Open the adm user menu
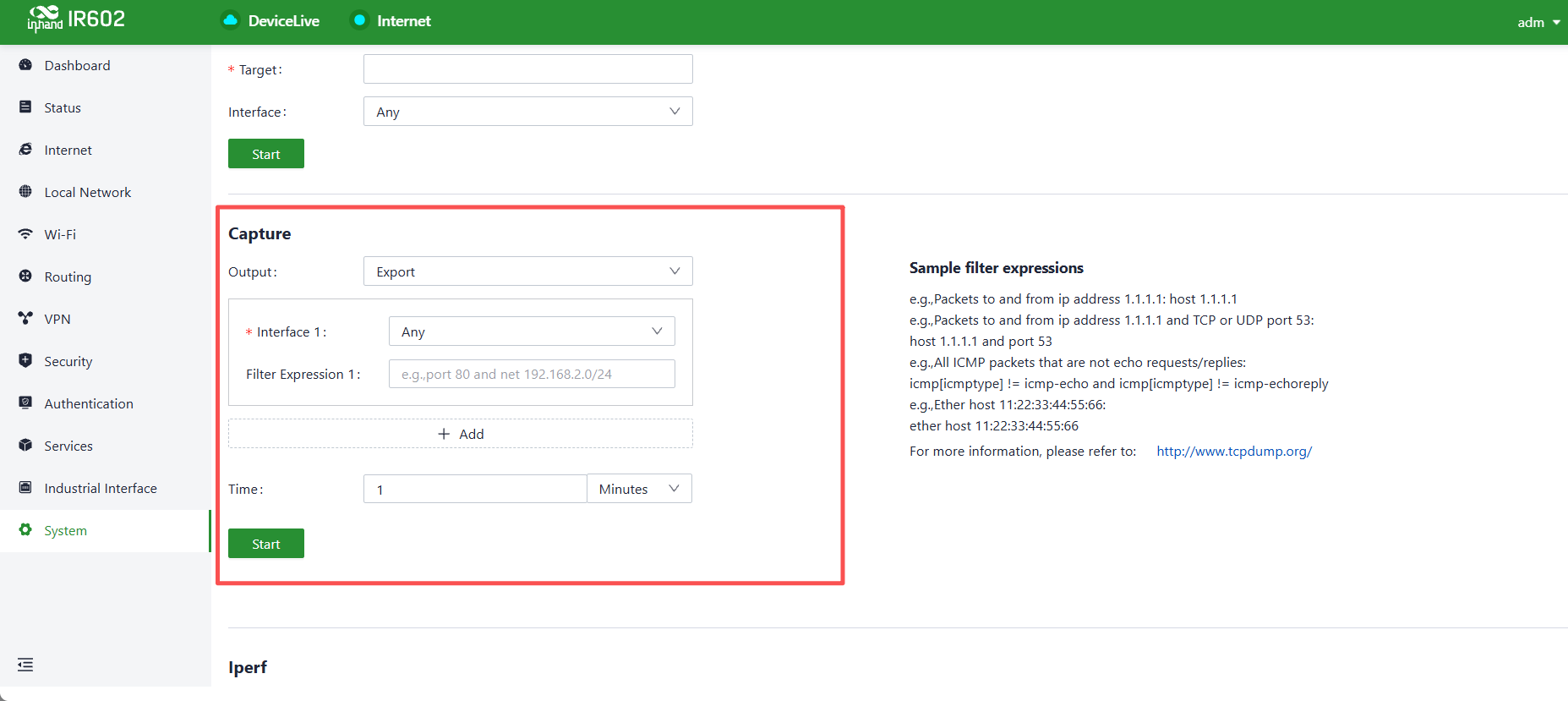 point(1538,22)
